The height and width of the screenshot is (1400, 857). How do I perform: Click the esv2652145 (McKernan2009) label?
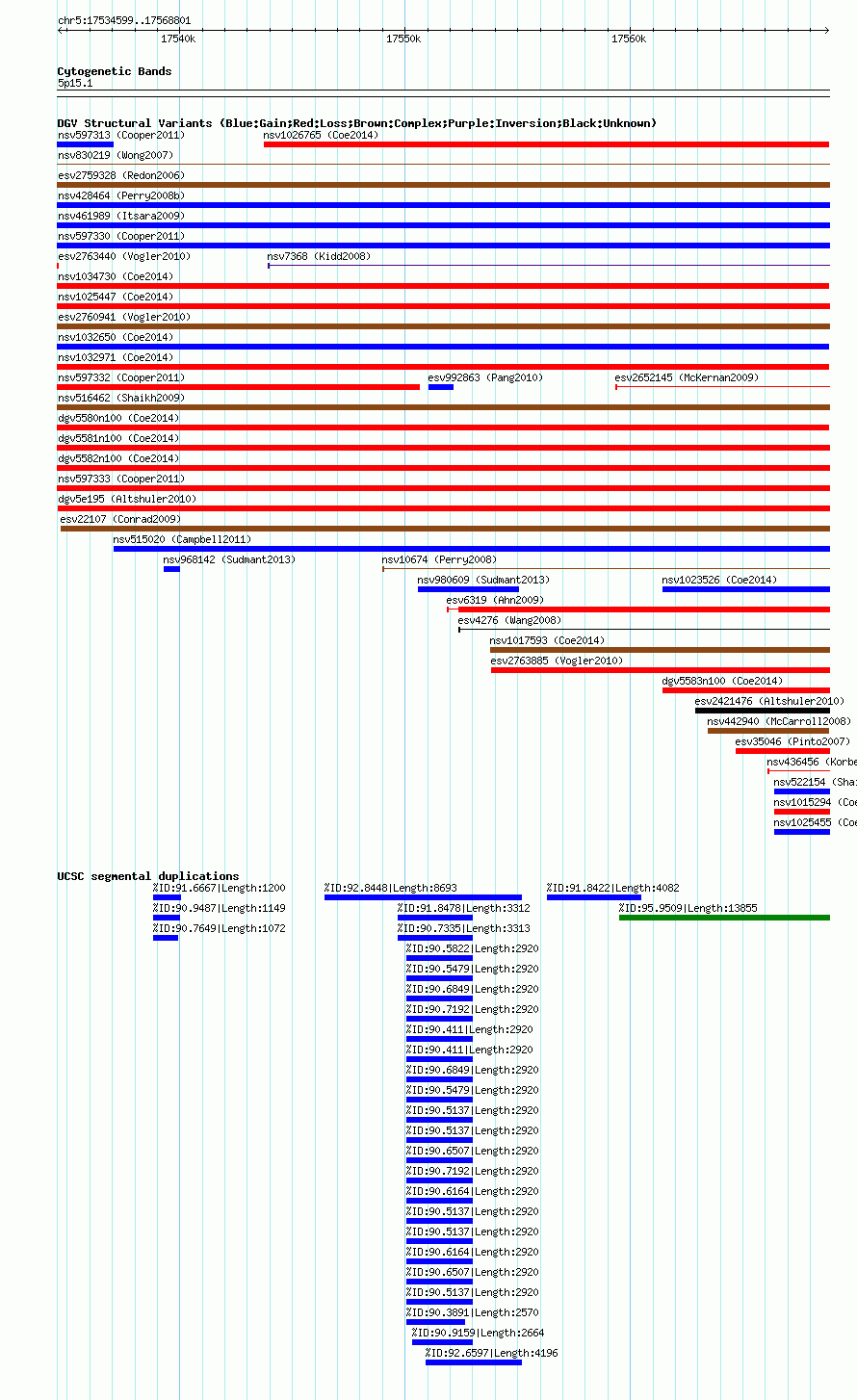(x=687, y=378)
